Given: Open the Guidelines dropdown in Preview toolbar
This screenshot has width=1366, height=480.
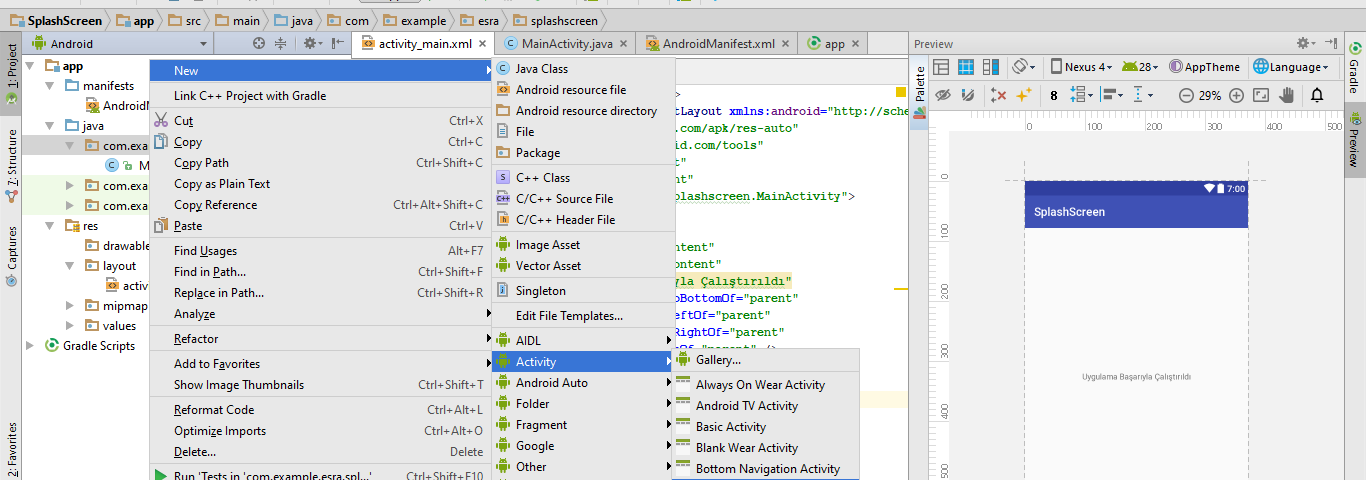Looking at the screenshot, I should click(1142, 95).
